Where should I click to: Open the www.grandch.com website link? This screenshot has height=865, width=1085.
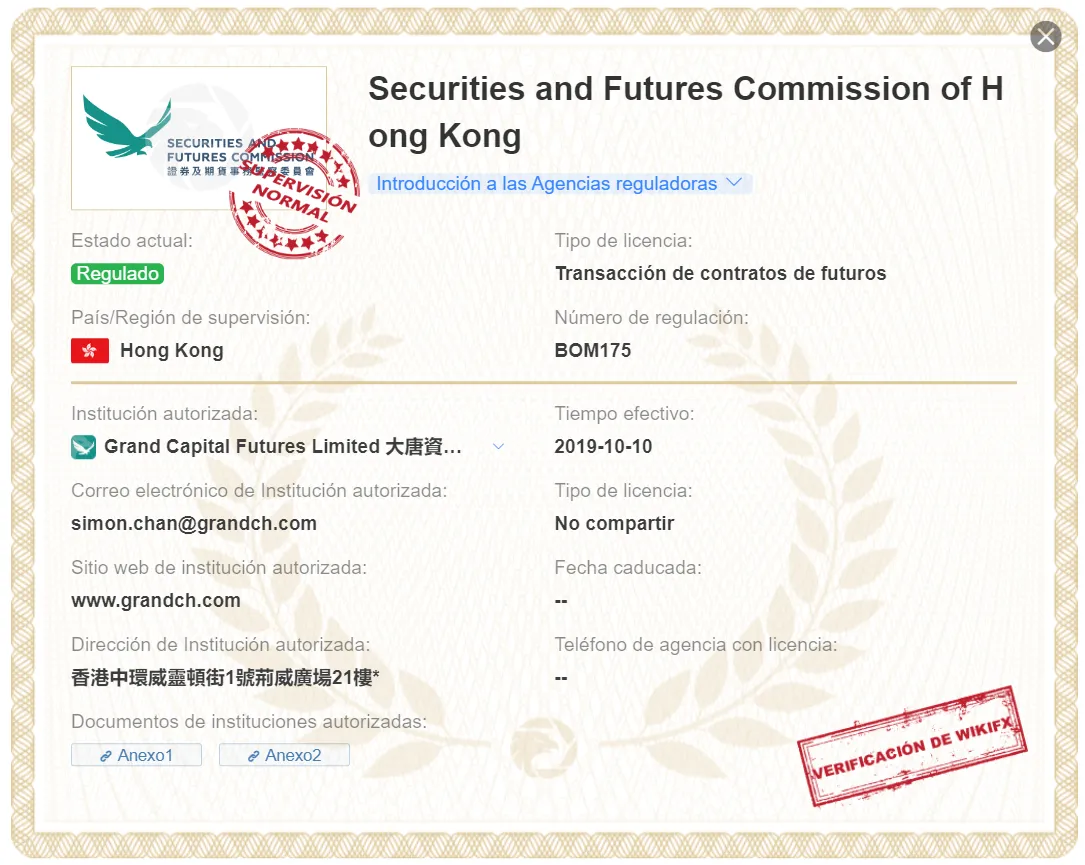156,600
